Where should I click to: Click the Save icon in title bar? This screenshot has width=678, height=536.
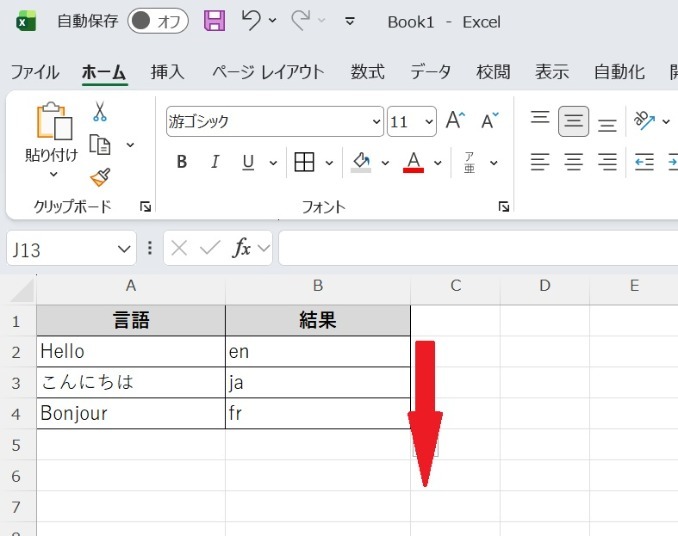pyautogui.click(x=214, y=21)
